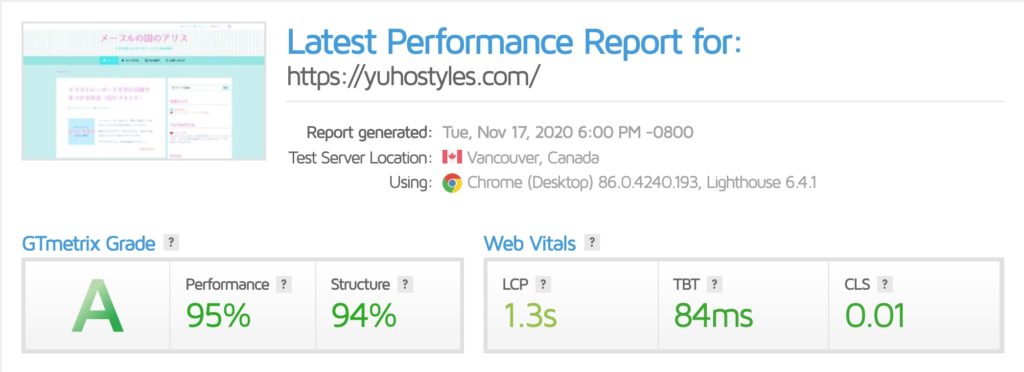Click the Web Vitals heading
This screenshot has height=372, width=1024.
point(530,243)
